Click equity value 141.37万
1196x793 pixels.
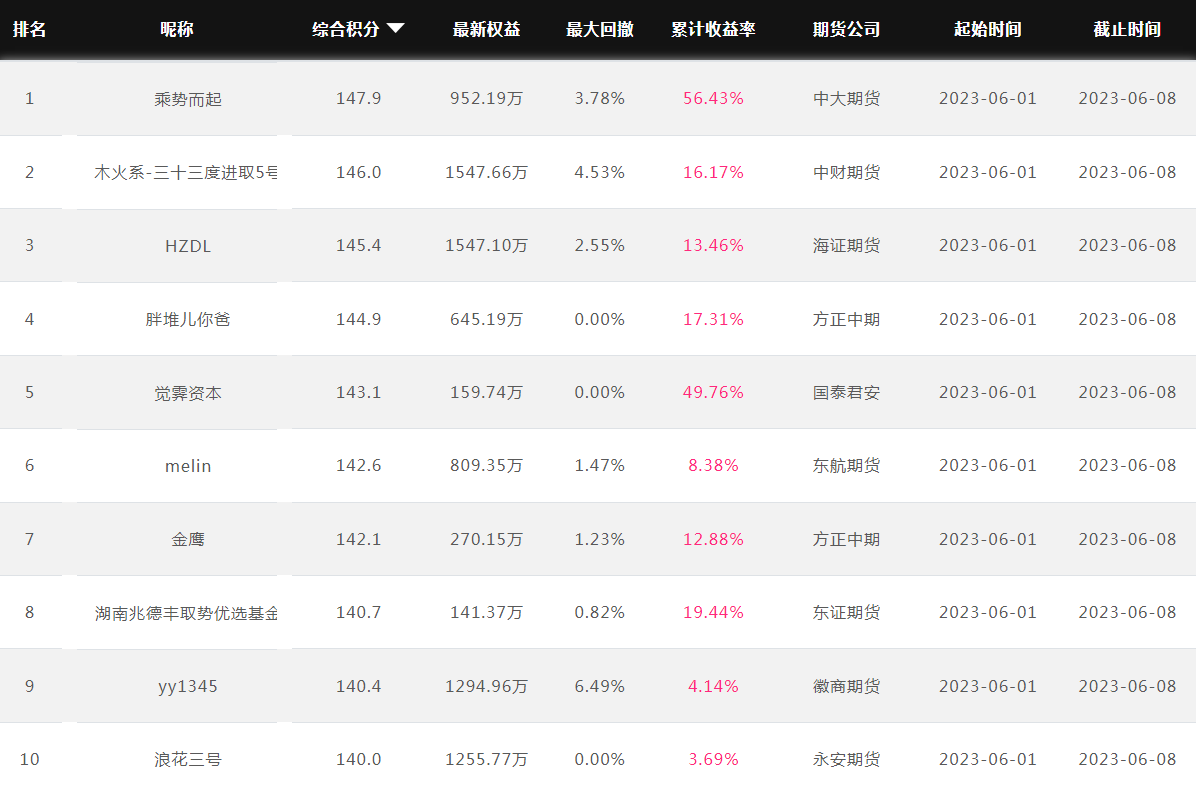pyautogui.click(x=487, y=612)
